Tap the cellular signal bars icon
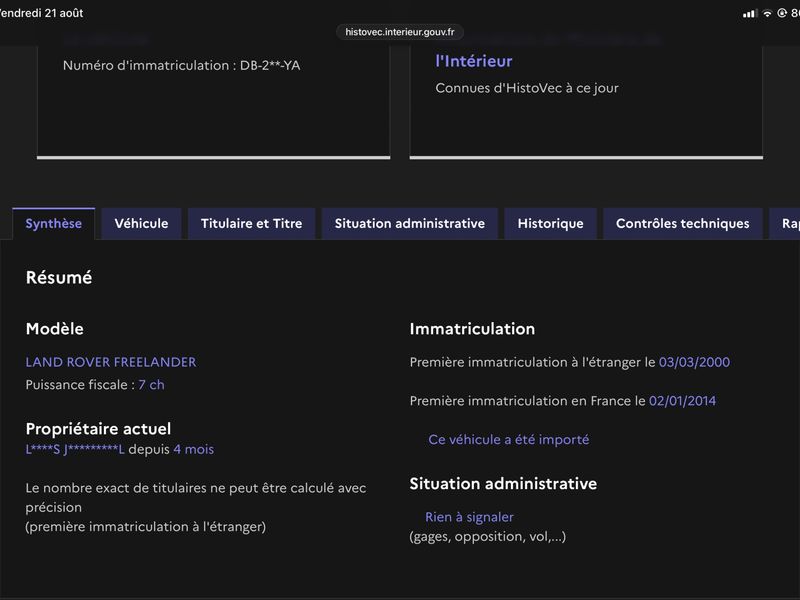This screenshot has height=600, width=800. point(750,14)
